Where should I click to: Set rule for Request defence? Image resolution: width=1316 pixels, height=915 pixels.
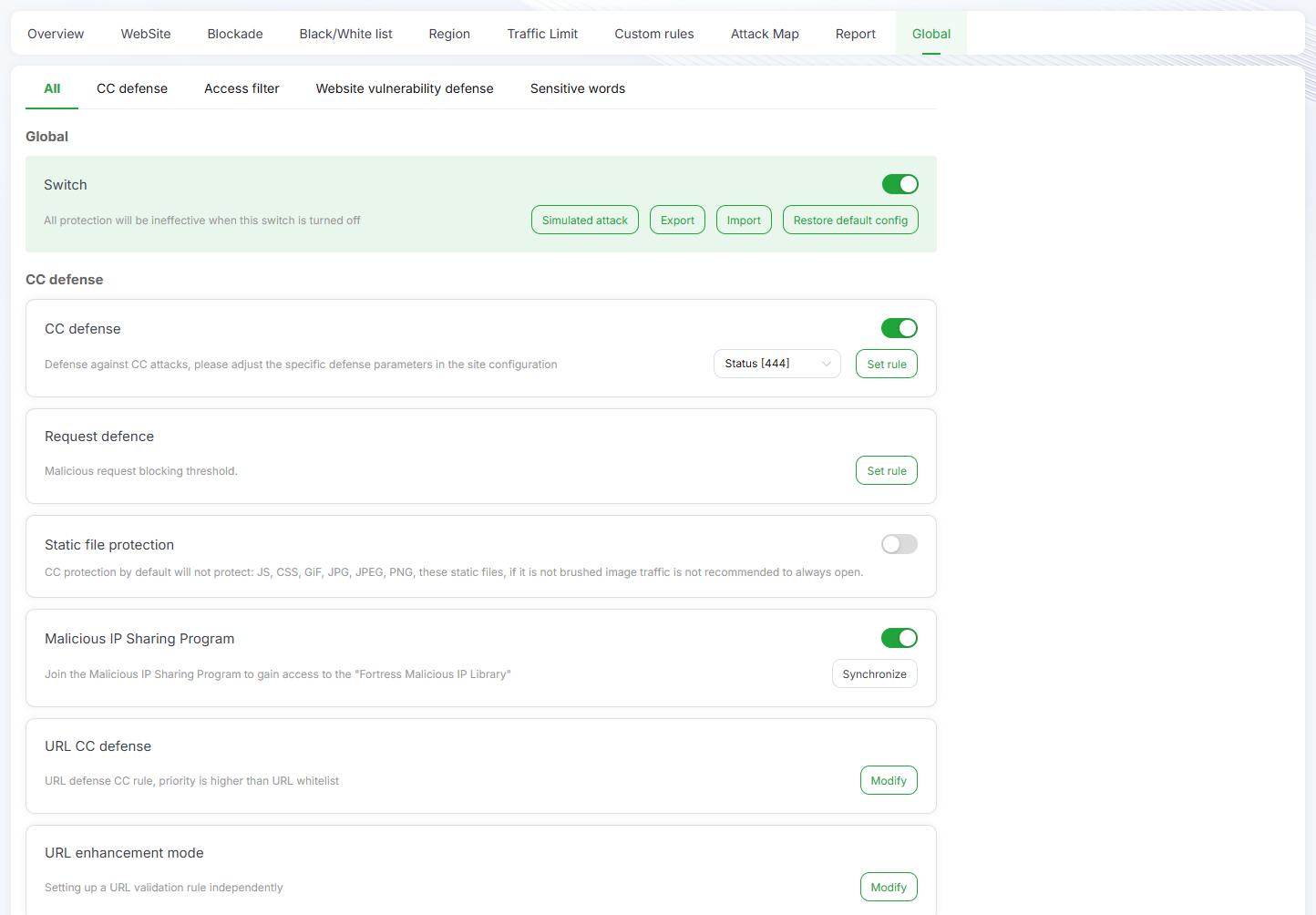pos(886,471)
